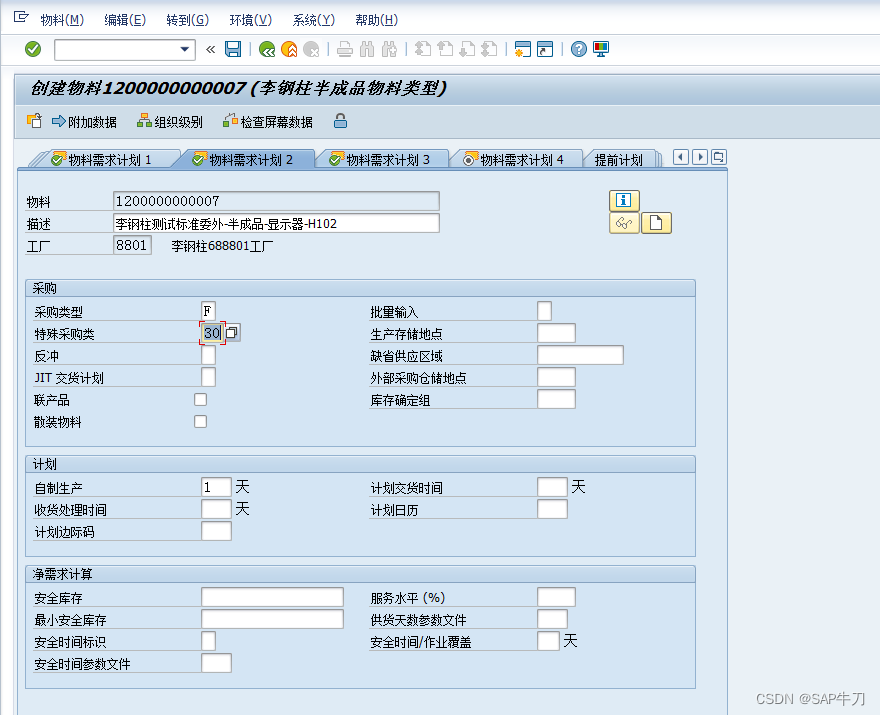The image size is (880, 715).
Task: Open the 转到(G) menu
Action: pos(187,20)
